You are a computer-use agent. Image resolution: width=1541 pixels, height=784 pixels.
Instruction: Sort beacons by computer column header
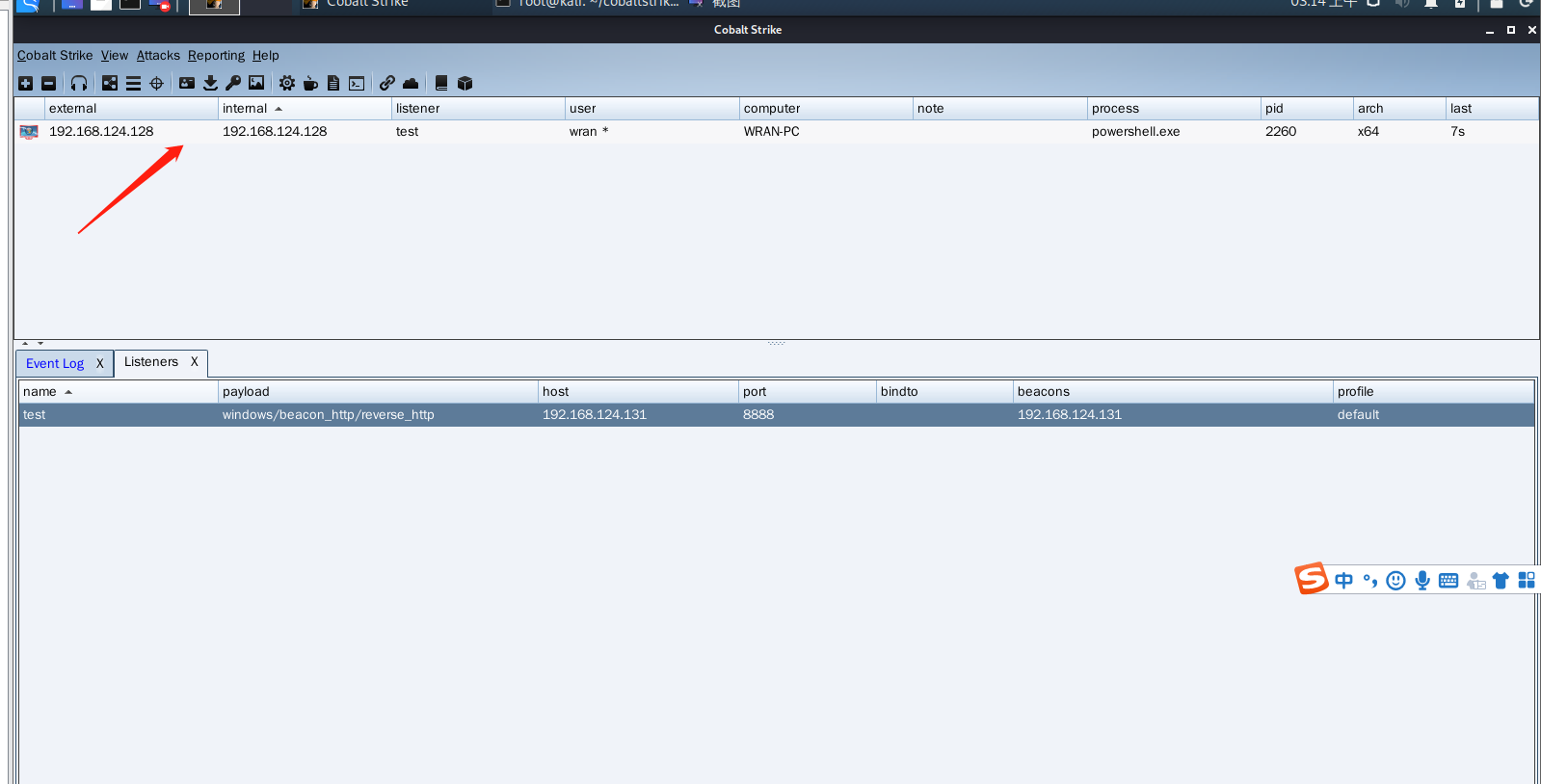click(826, 109)
